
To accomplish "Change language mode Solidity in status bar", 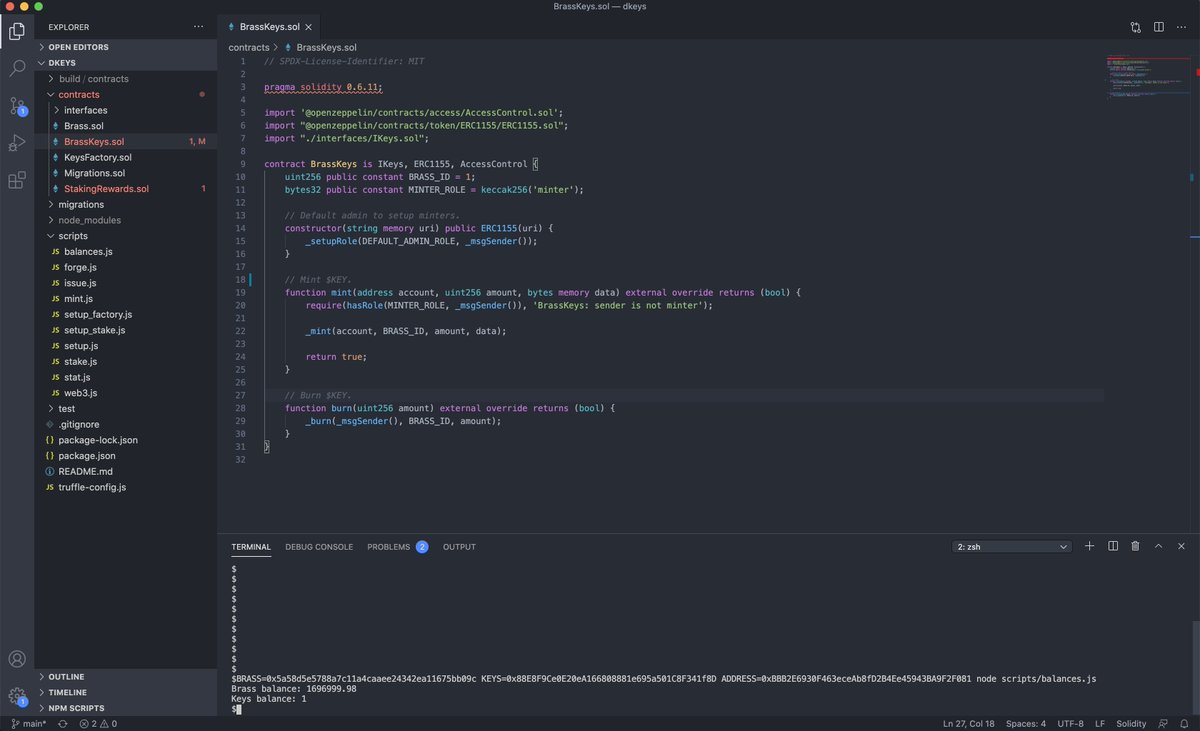I will tap(1131, 723).
